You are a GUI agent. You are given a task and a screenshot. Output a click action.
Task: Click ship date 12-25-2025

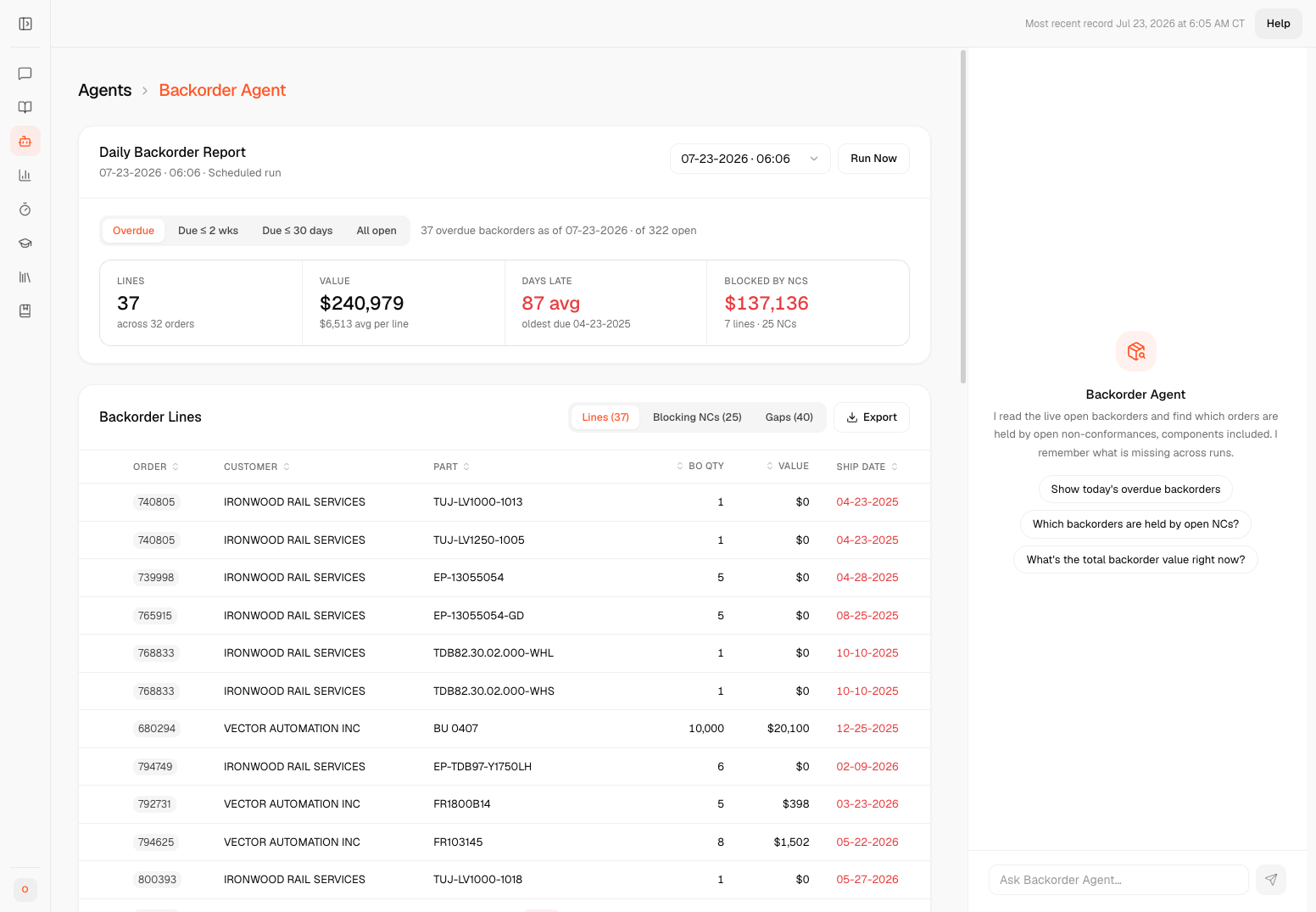point(867,729)
